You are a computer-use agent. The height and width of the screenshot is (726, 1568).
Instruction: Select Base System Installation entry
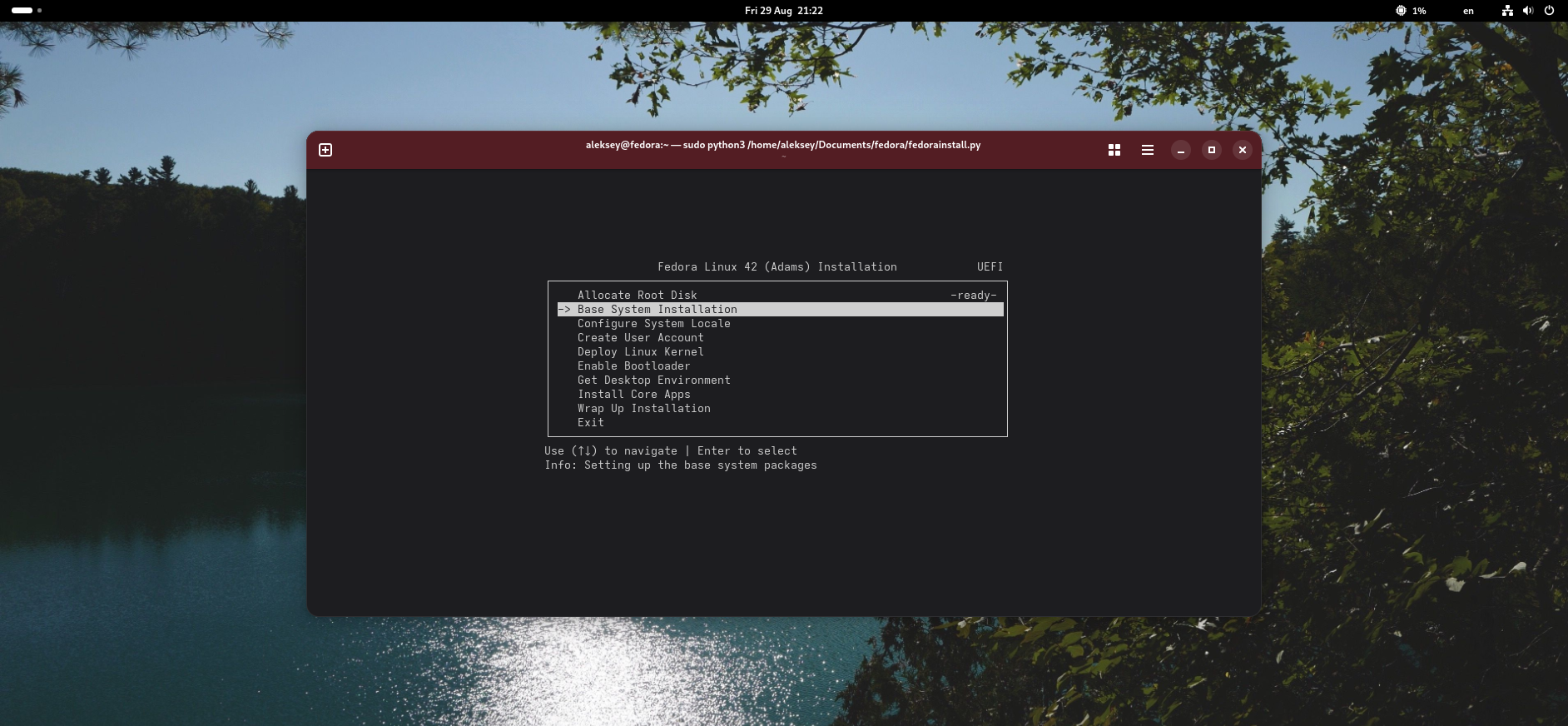pos(657,310)
